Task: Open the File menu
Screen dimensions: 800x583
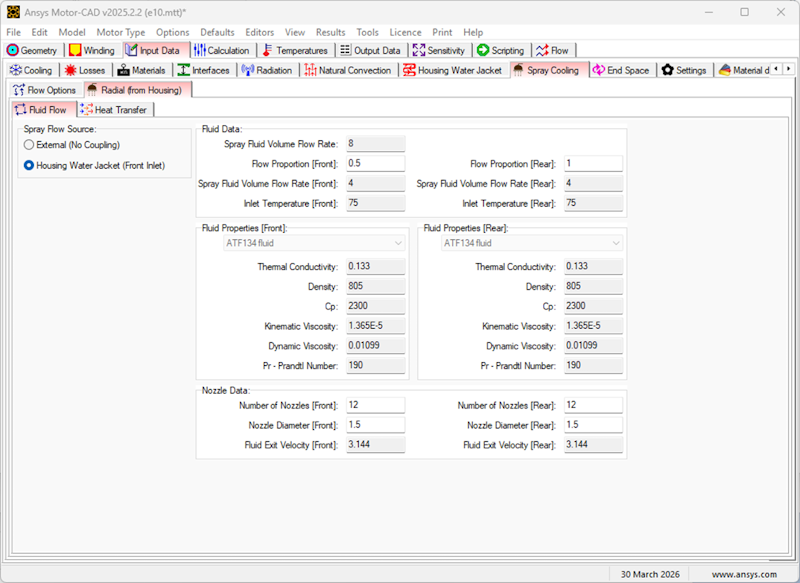Action: tap(13, 32)
